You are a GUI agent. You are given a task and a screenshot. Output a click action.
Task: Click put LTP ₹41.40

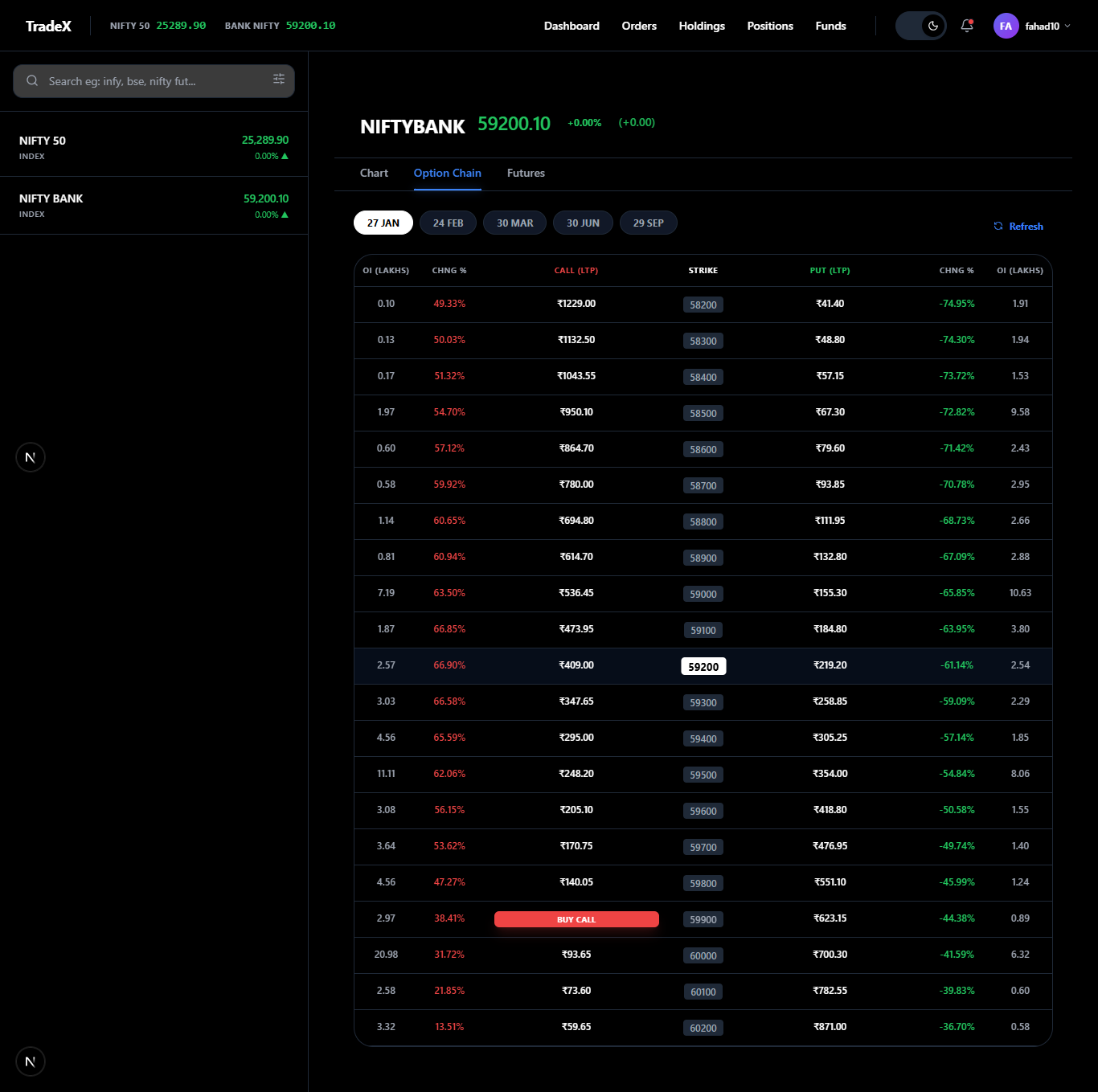830,304
